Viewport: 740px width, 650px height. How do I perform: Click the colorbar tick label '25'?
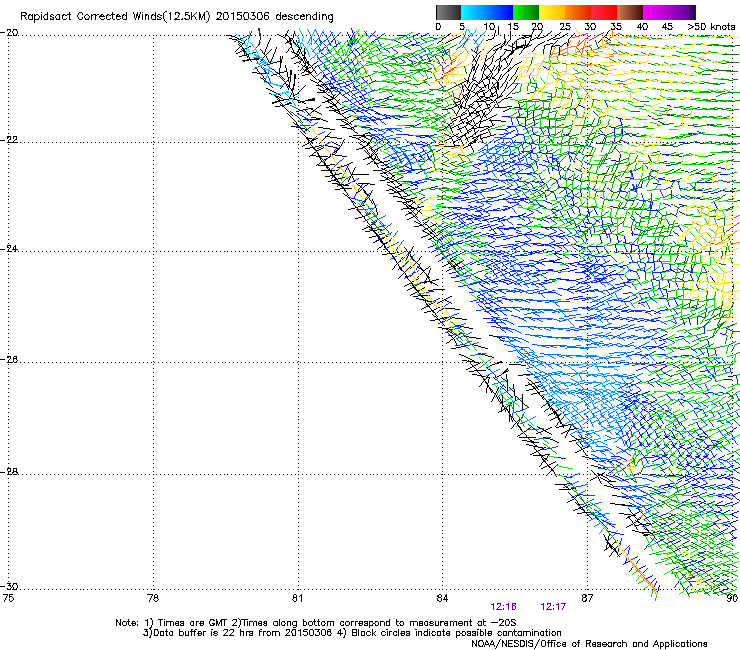pos(565,27)
